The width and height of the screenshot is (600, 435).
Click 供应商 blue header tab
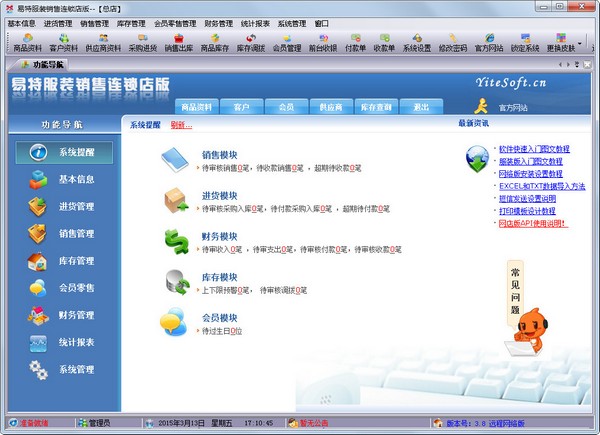pyautogui.click(x=331, y=107)
